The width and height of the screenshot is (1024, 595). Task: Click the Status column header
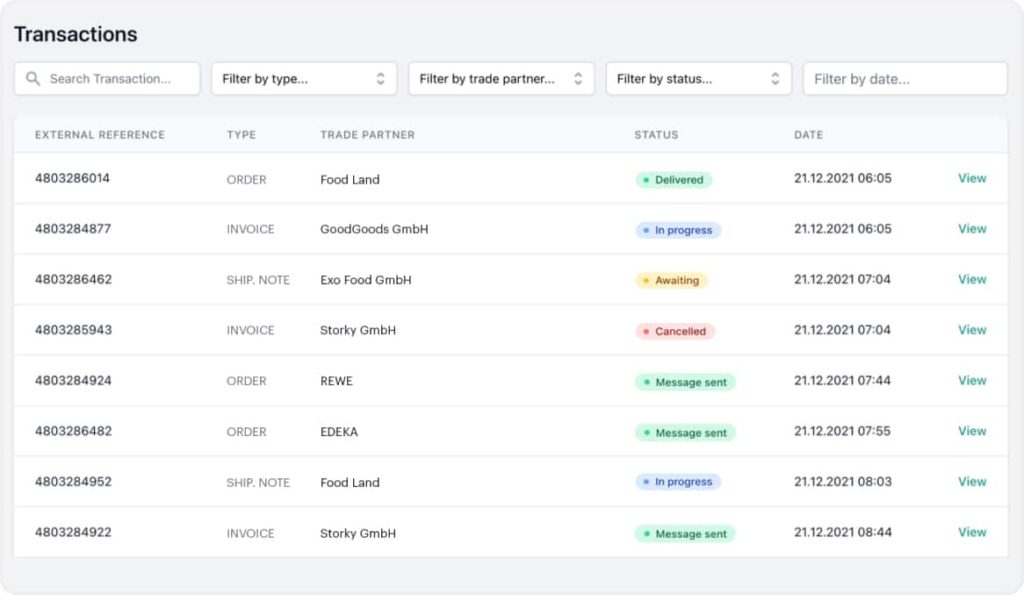[656, 135]
